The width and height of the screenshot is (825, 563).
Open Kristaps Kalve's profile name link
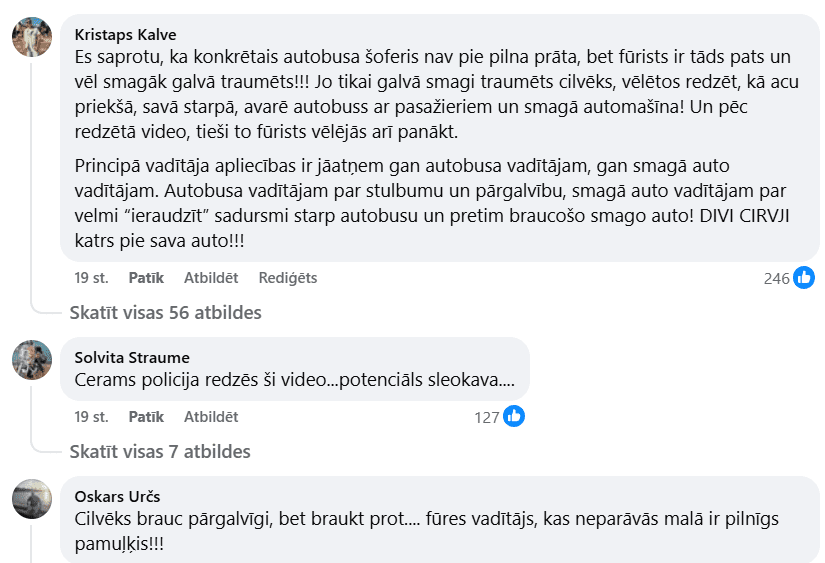(x=125, y=34)
